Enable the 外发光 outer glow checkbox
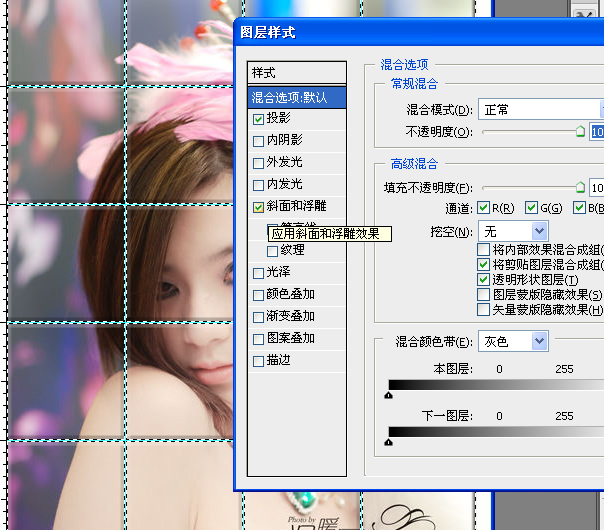 pyautogui.click(x=258, y=163)
